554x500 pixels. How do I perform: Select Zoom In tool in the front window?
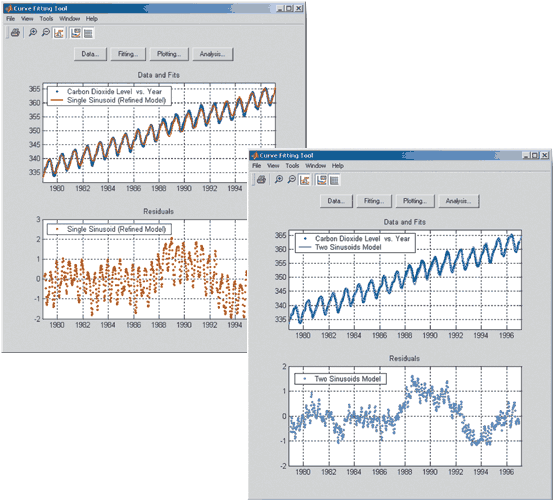pos(279,180)
